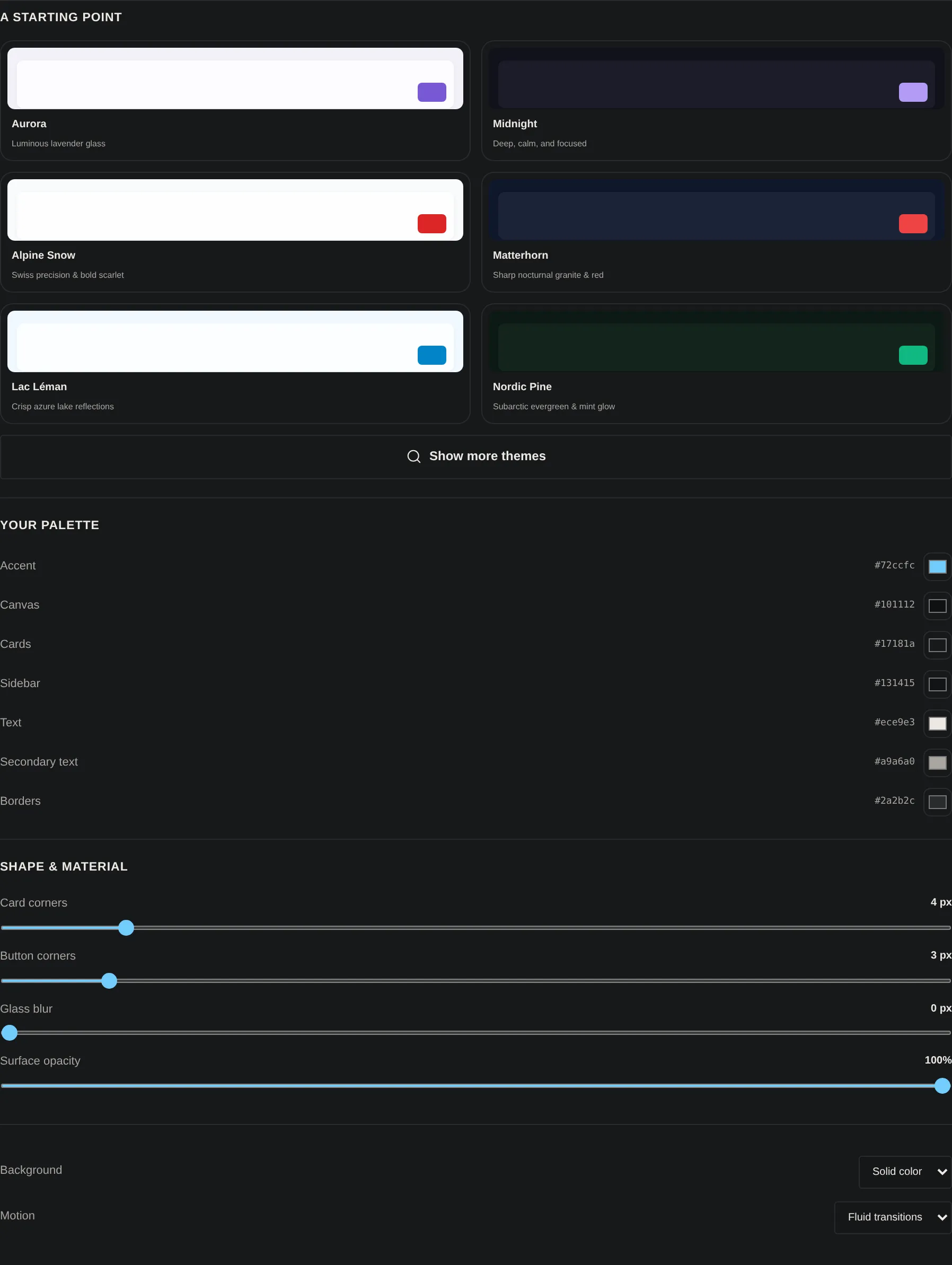The width and height of the screenshot is (952, 1265).
Task: Click the 'Swiss precision & bold scarlet' description
Action: 67,275
